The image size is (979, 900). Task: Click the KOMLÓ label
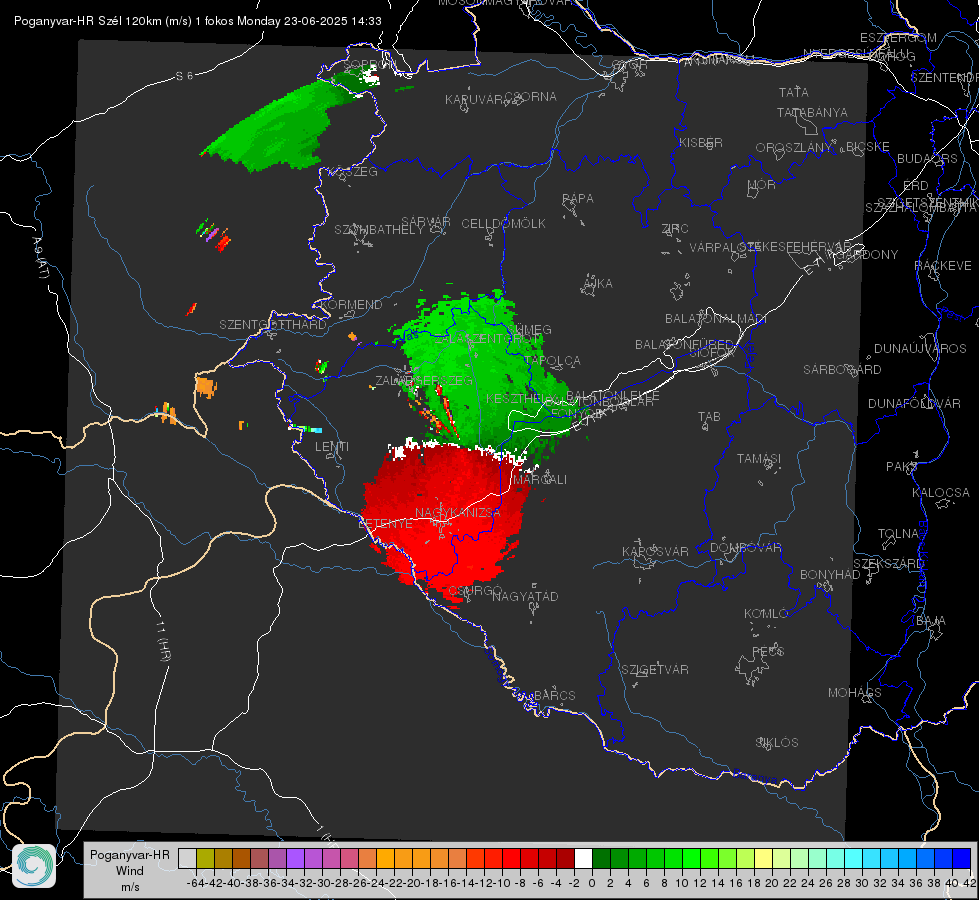(x=766, y=614)
